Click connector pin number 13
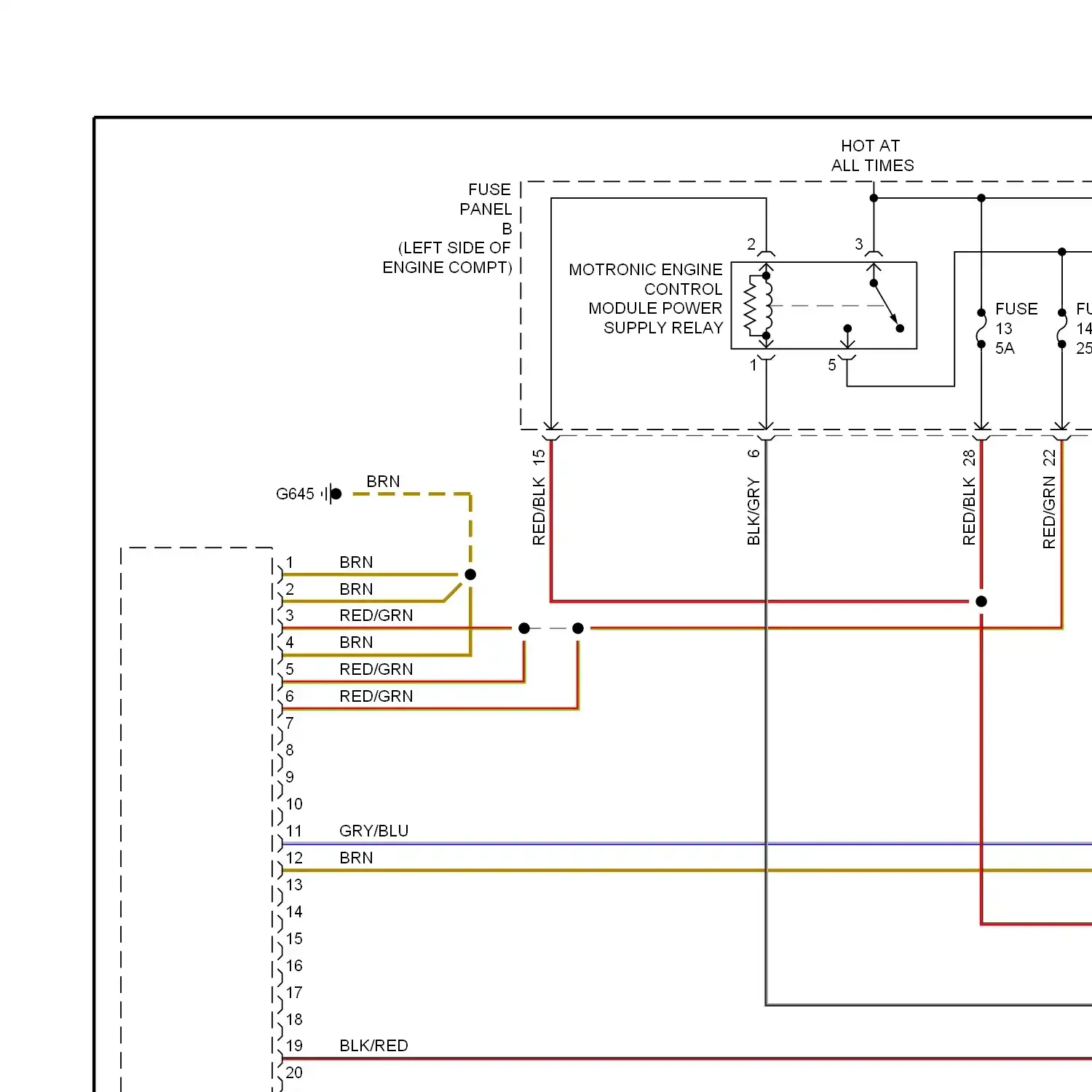1092x1092 pixels. click(294, 885)
